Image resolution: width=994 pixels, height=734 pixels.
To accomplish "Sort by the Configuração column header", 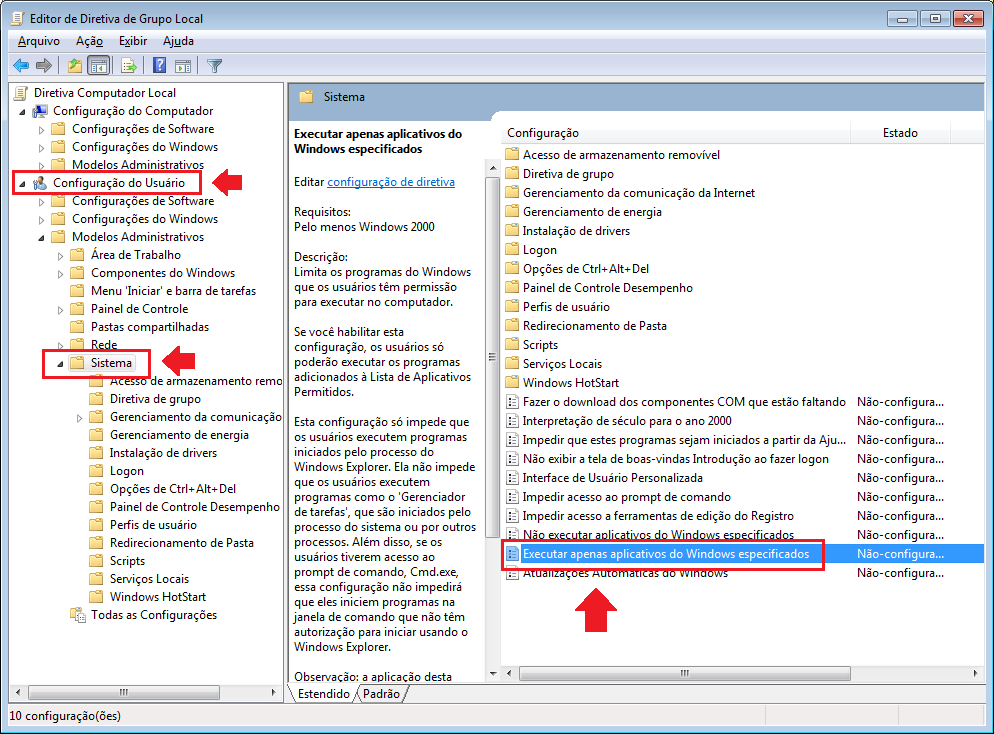I will [x=676, y=133].
